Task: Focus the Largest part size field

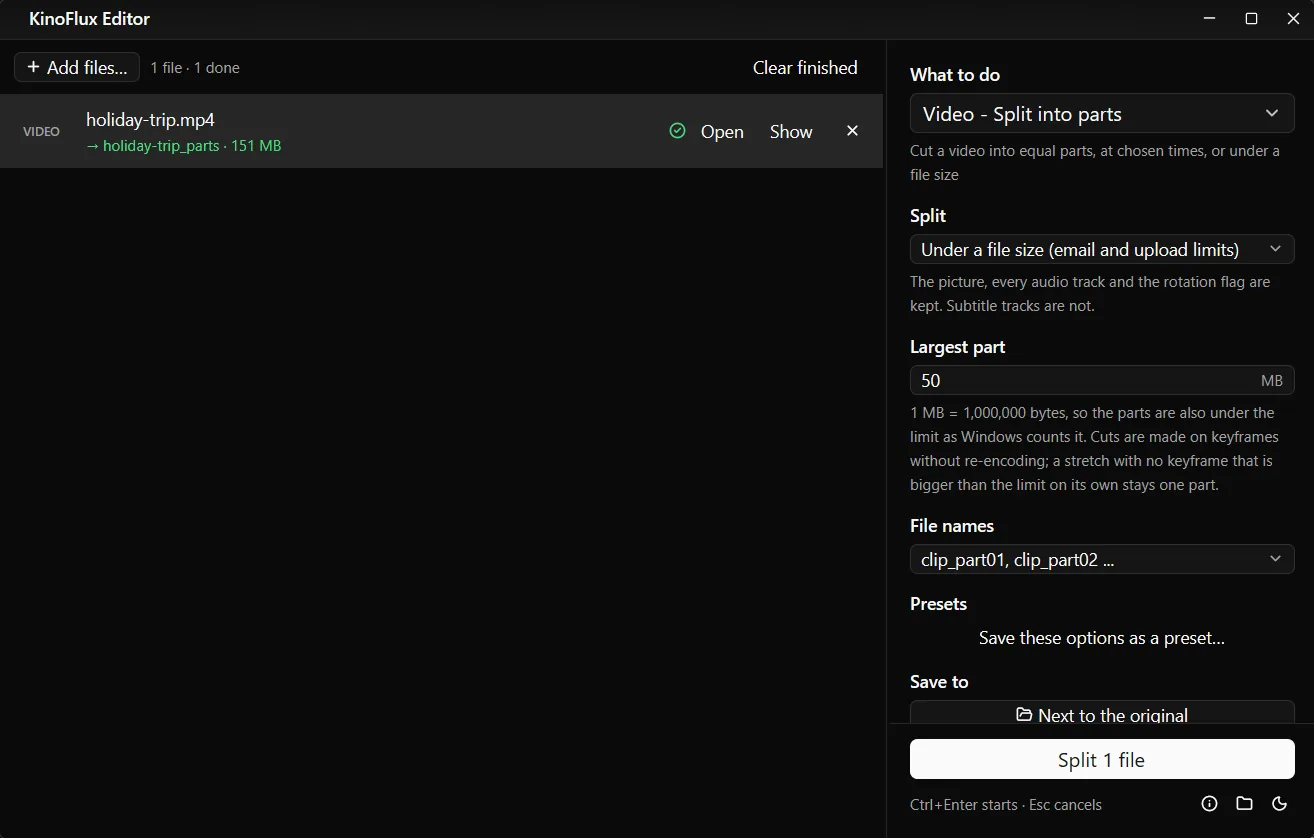Action: 1102,380
